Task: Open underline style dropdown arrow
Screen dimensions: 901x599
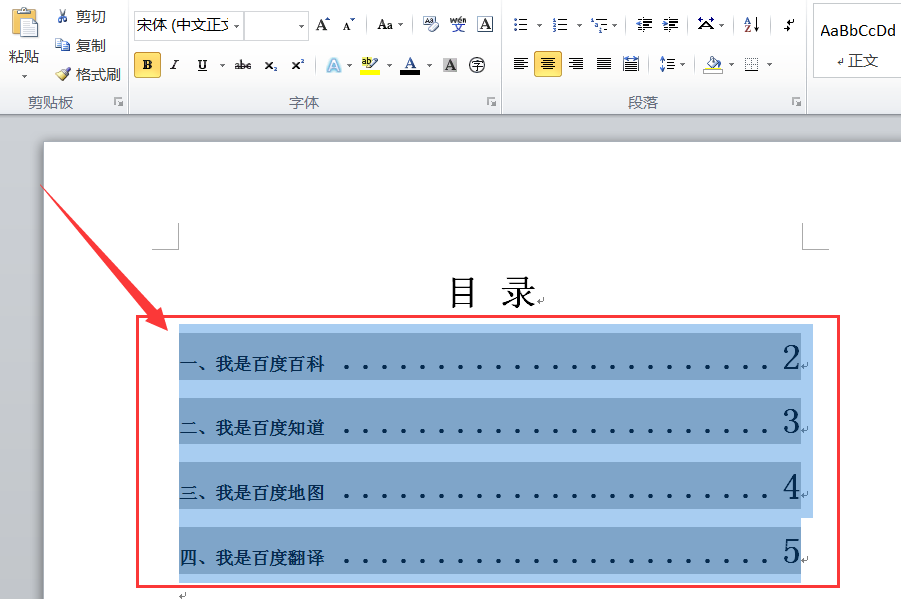Action: point(222,66)
